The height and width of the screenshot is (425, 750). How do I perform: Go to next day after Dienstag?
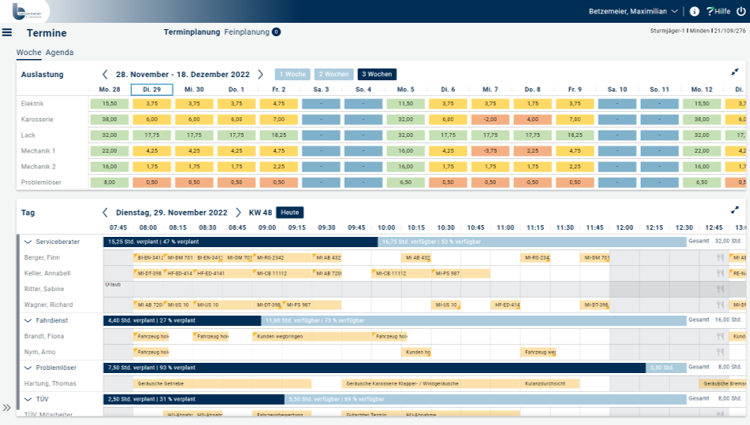click(238, 212)
